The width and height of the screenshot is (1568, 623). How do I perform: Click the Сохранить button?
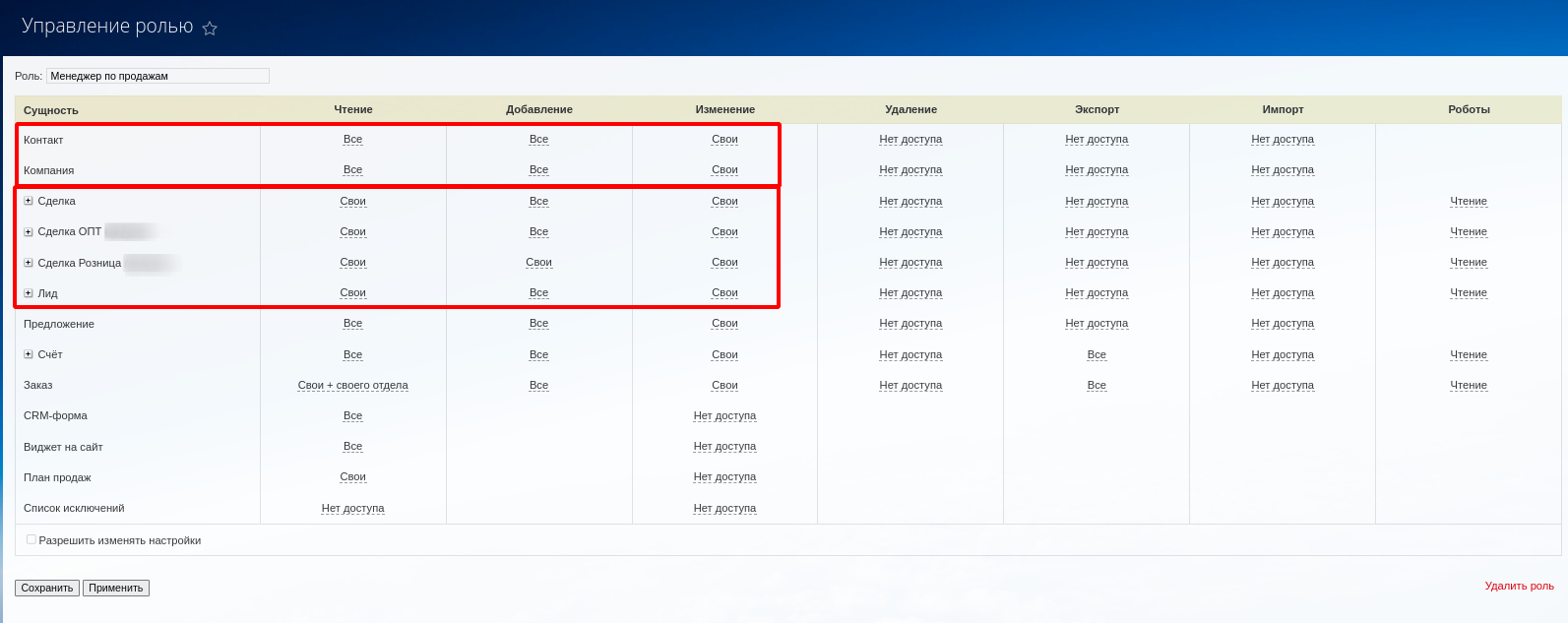click(47, 588)
